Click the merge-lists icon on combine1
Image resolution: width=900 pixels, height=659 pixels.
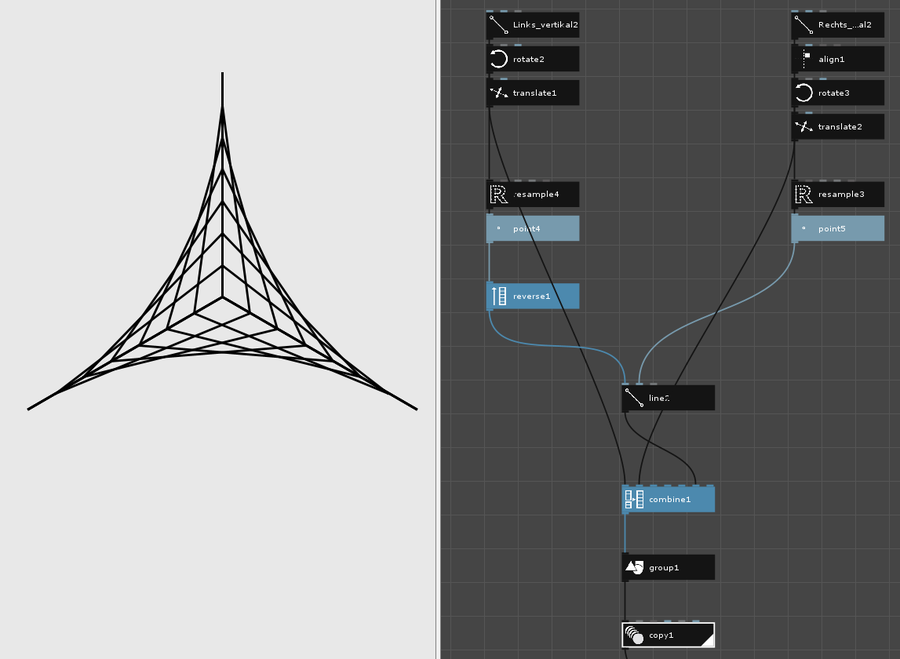634,499
